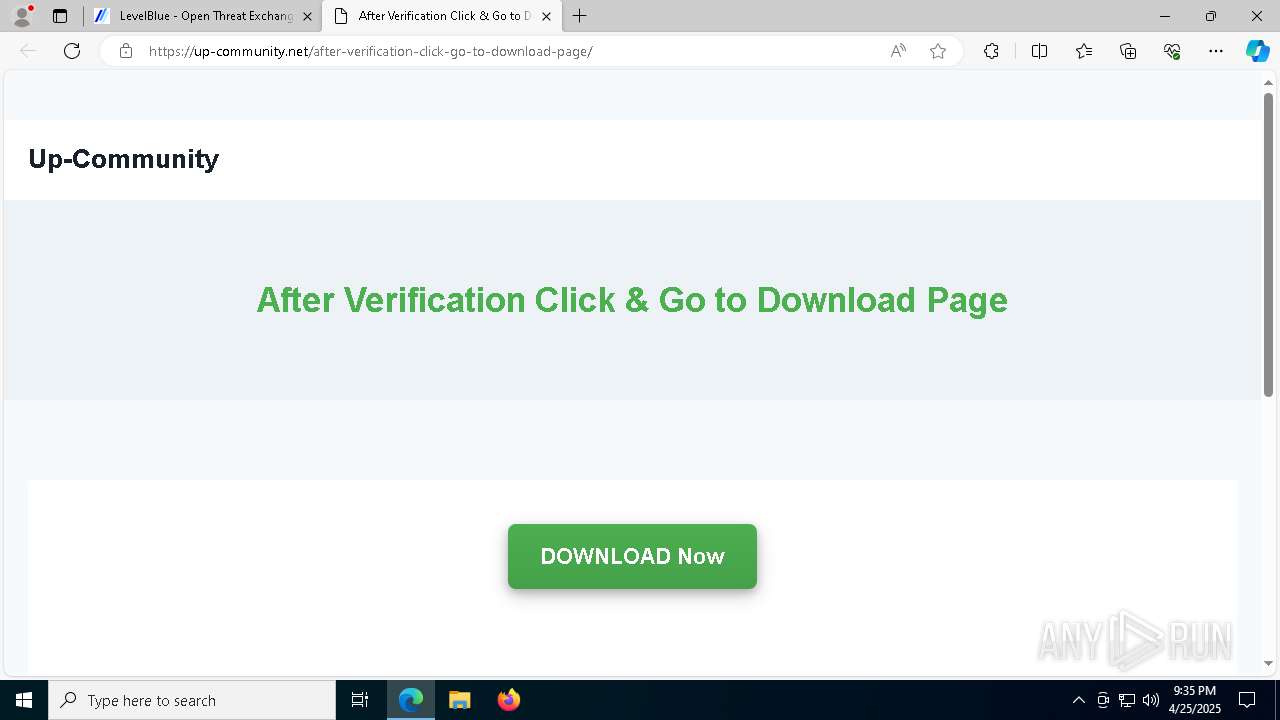Enter split screen view
Viewport: 1280px width, 720px height.
[x=1039, y=51]
